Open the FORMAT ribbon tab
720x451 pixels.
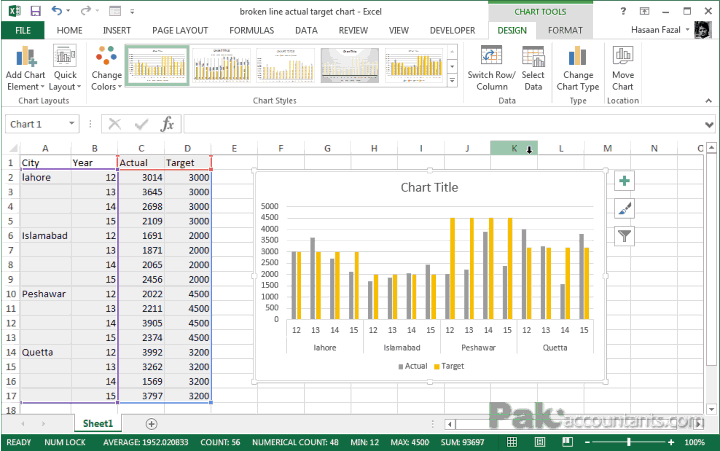(x=565, y=30)
